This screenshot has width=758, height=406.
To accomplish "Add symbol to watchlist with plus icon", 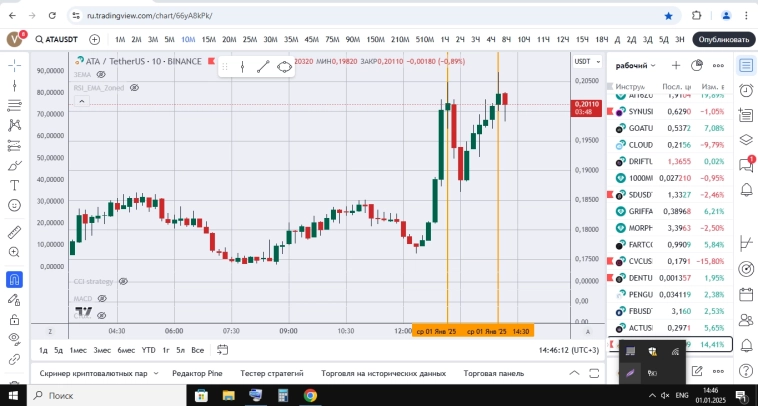I will pos(676,65).
